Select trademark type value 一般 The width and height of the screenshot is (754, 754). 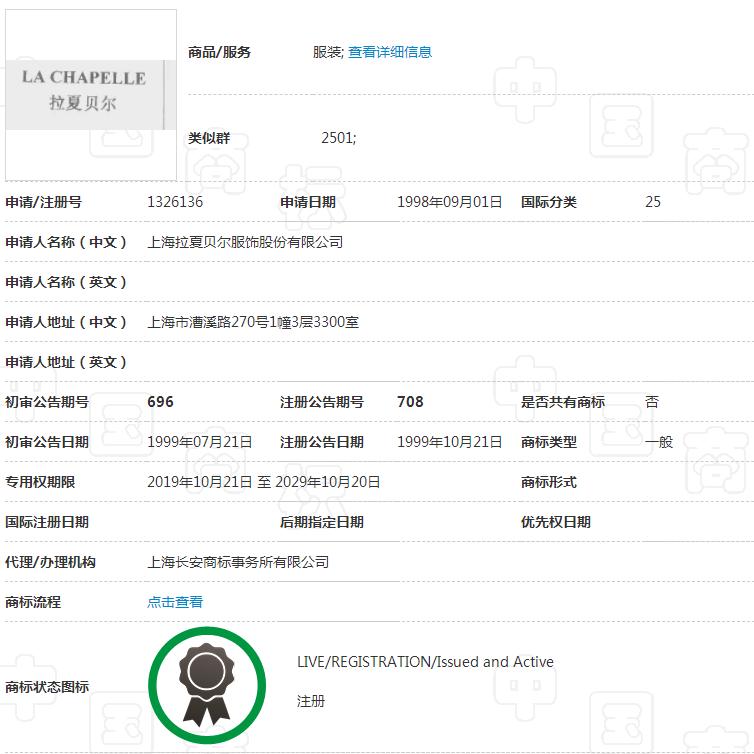tap(659, 441)
